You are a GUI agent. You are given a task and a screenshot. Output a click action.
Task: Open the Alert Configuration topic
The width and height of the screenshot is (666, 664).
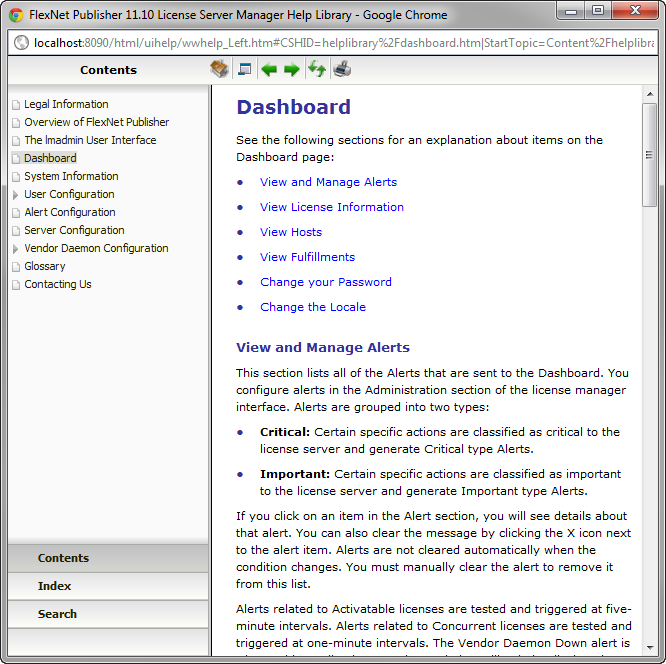[70, 212]
